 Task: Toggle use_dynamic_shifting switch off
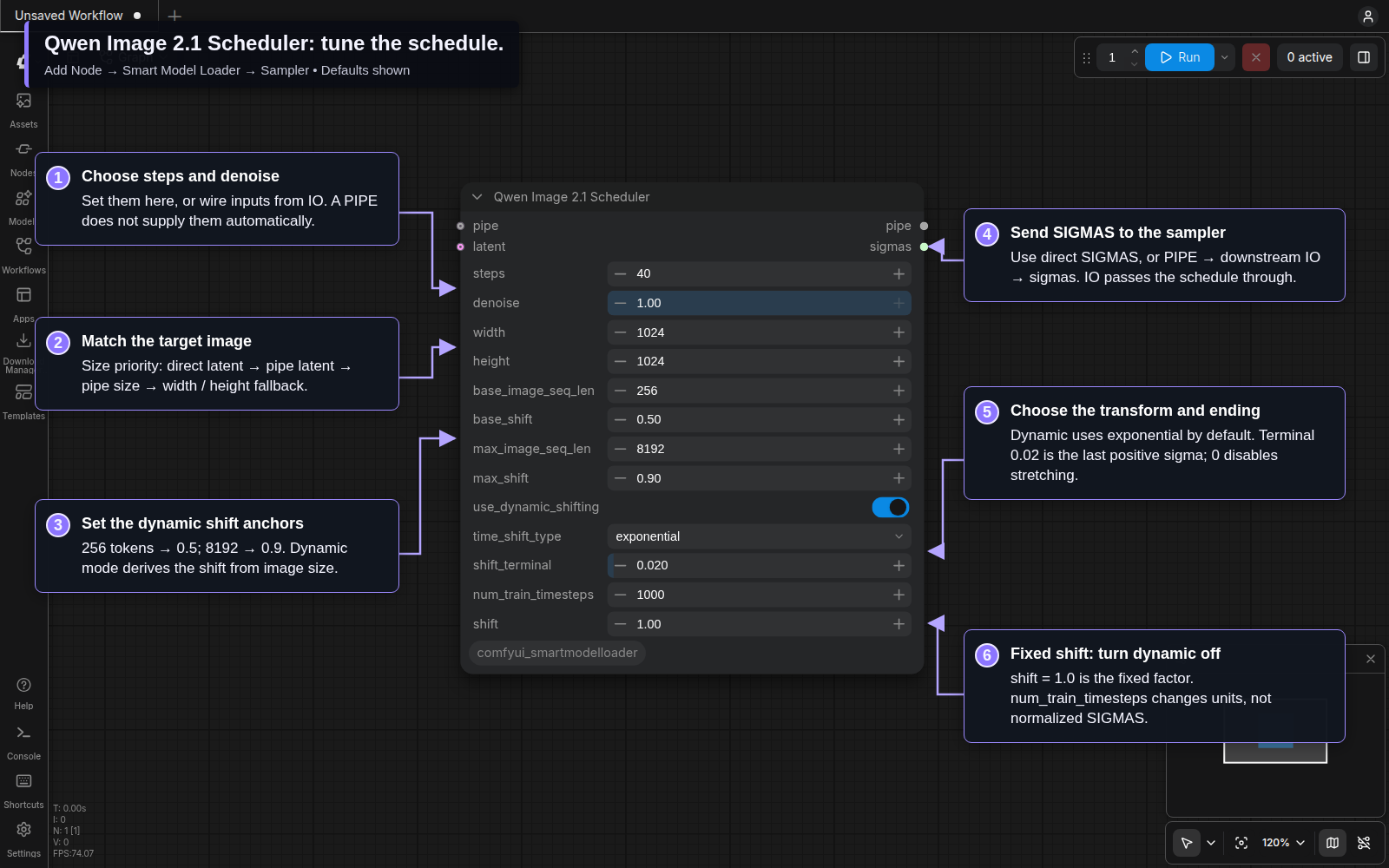891,507
